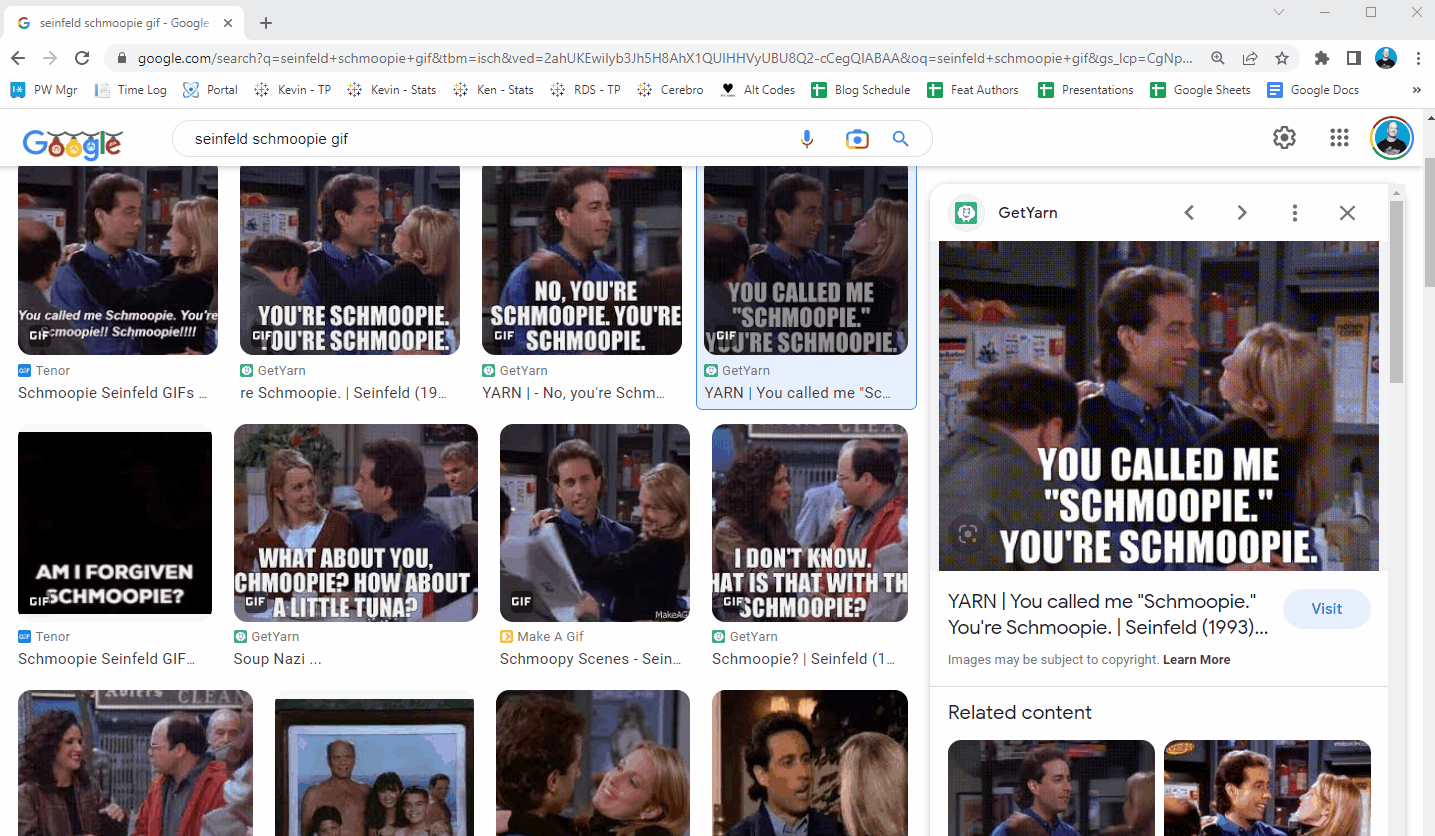Open the PW Mgr bookmark
This screenshot has width=1435, height=836.
click(45, 90)
